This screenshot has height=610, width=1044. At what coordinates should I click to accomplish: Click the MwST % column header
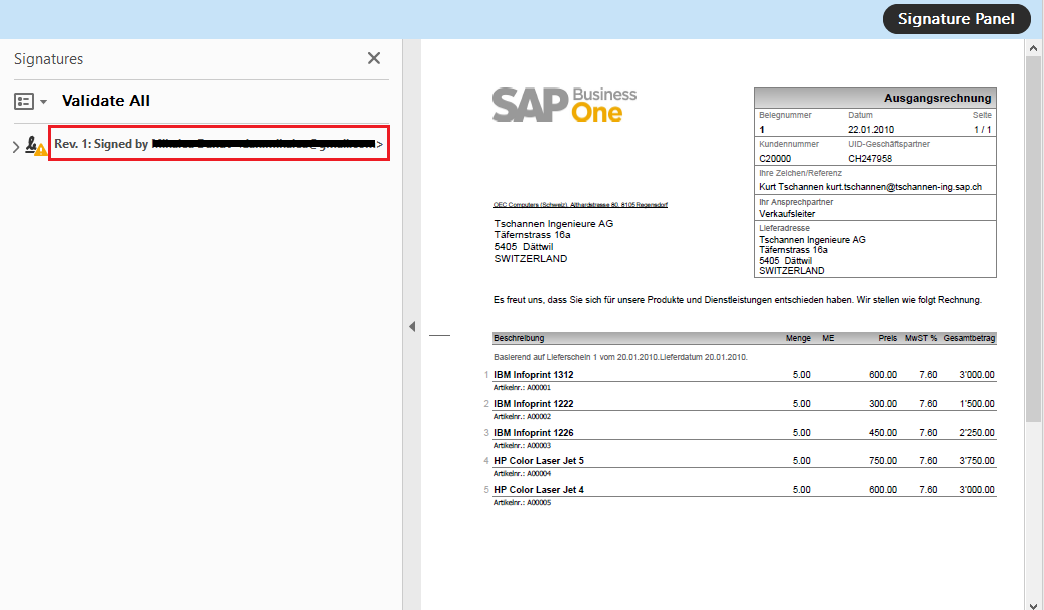(921, 338)
